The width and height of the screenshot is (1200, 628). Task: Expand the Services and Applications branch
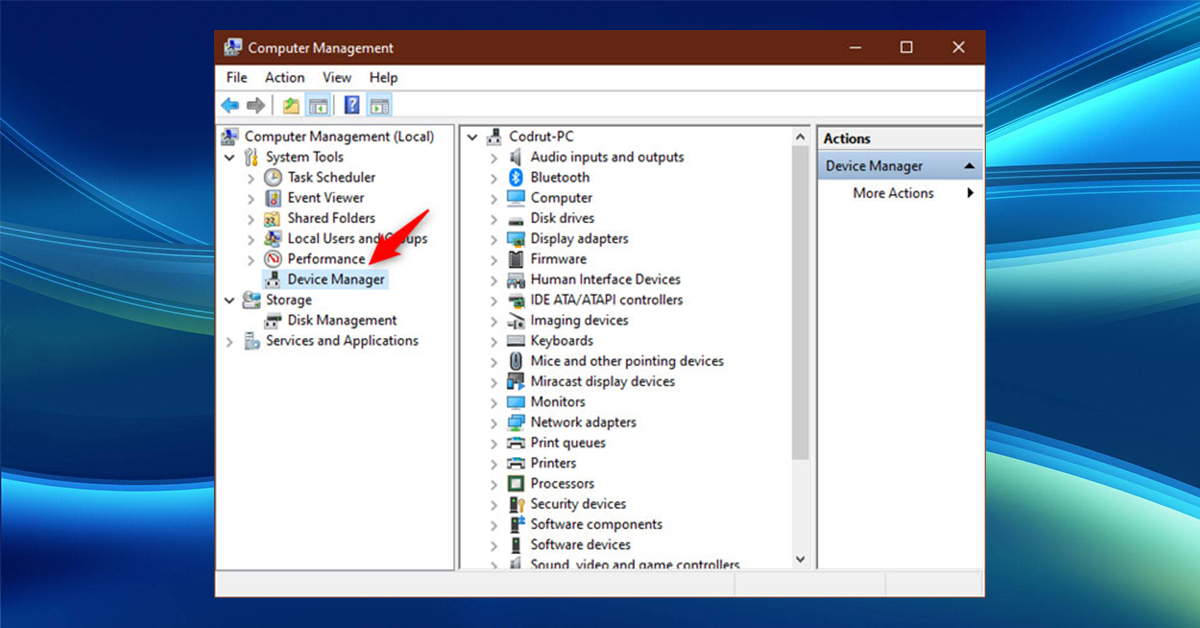[x=230, y=340]
